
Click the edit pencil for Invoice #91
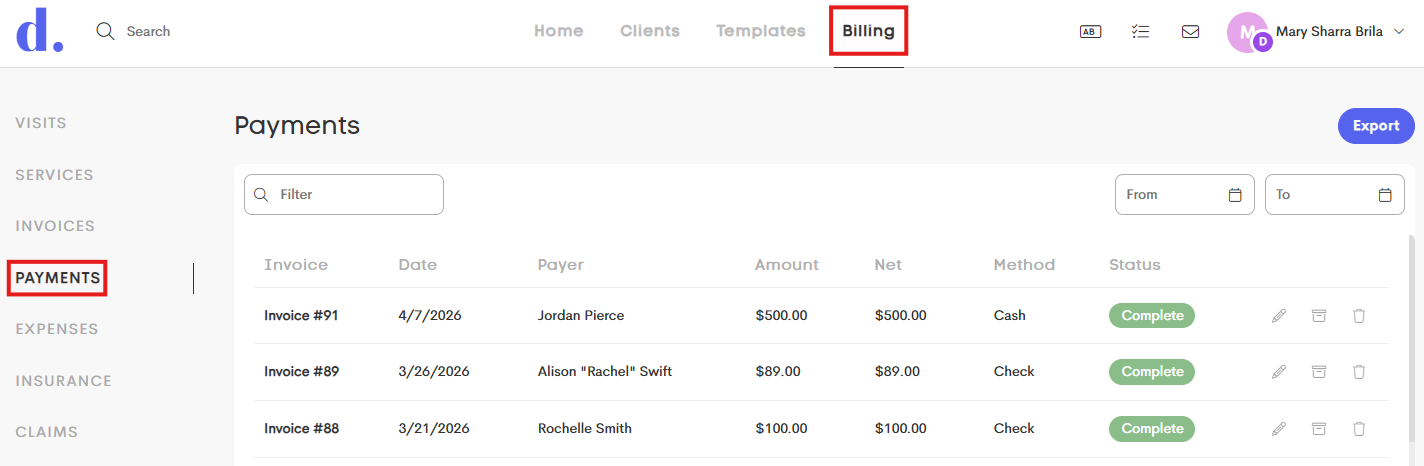(1278, 316)
